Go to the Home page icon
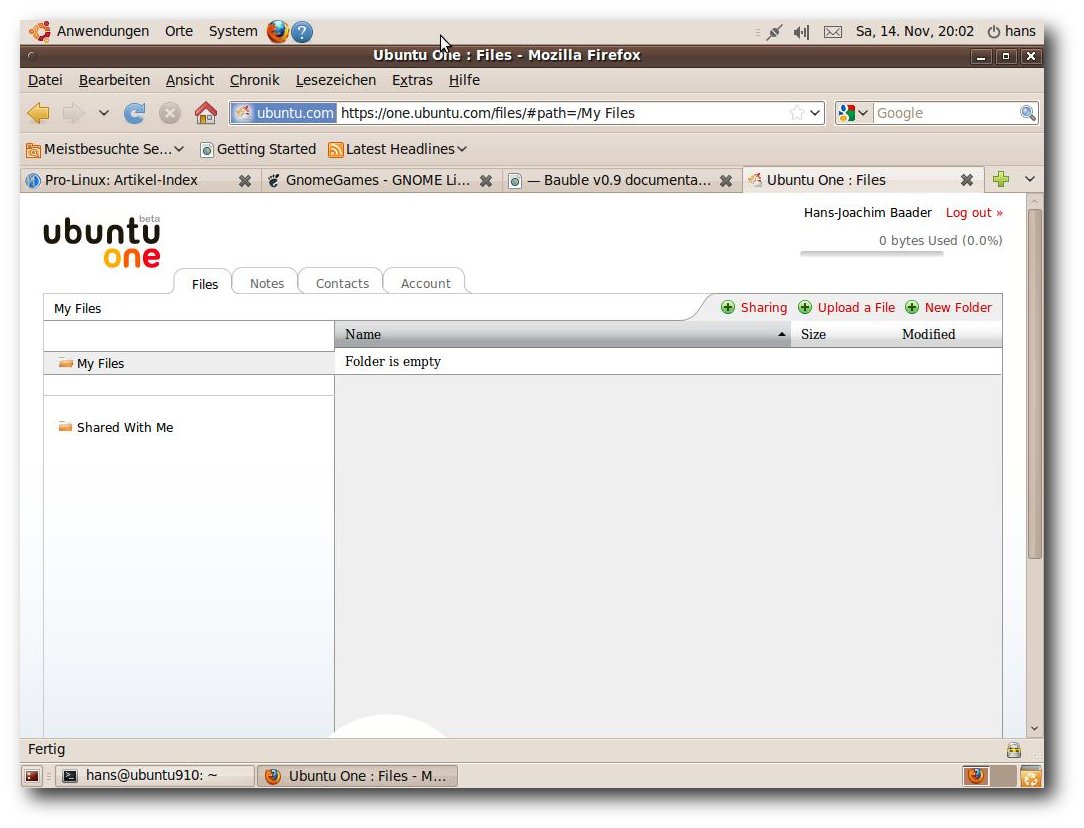The image size is (1084, 828). coord(205,113)
